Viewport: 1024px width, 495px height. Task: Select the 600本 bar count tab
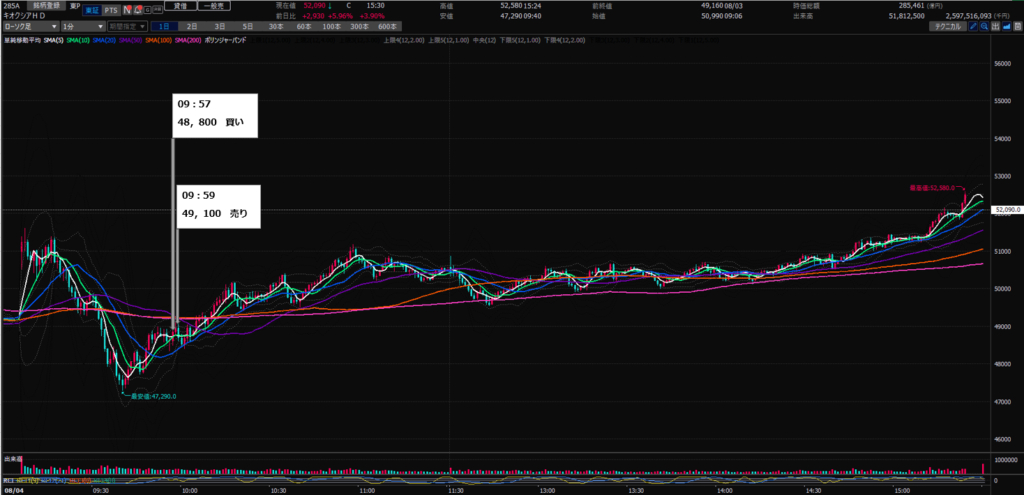(388, 26)
